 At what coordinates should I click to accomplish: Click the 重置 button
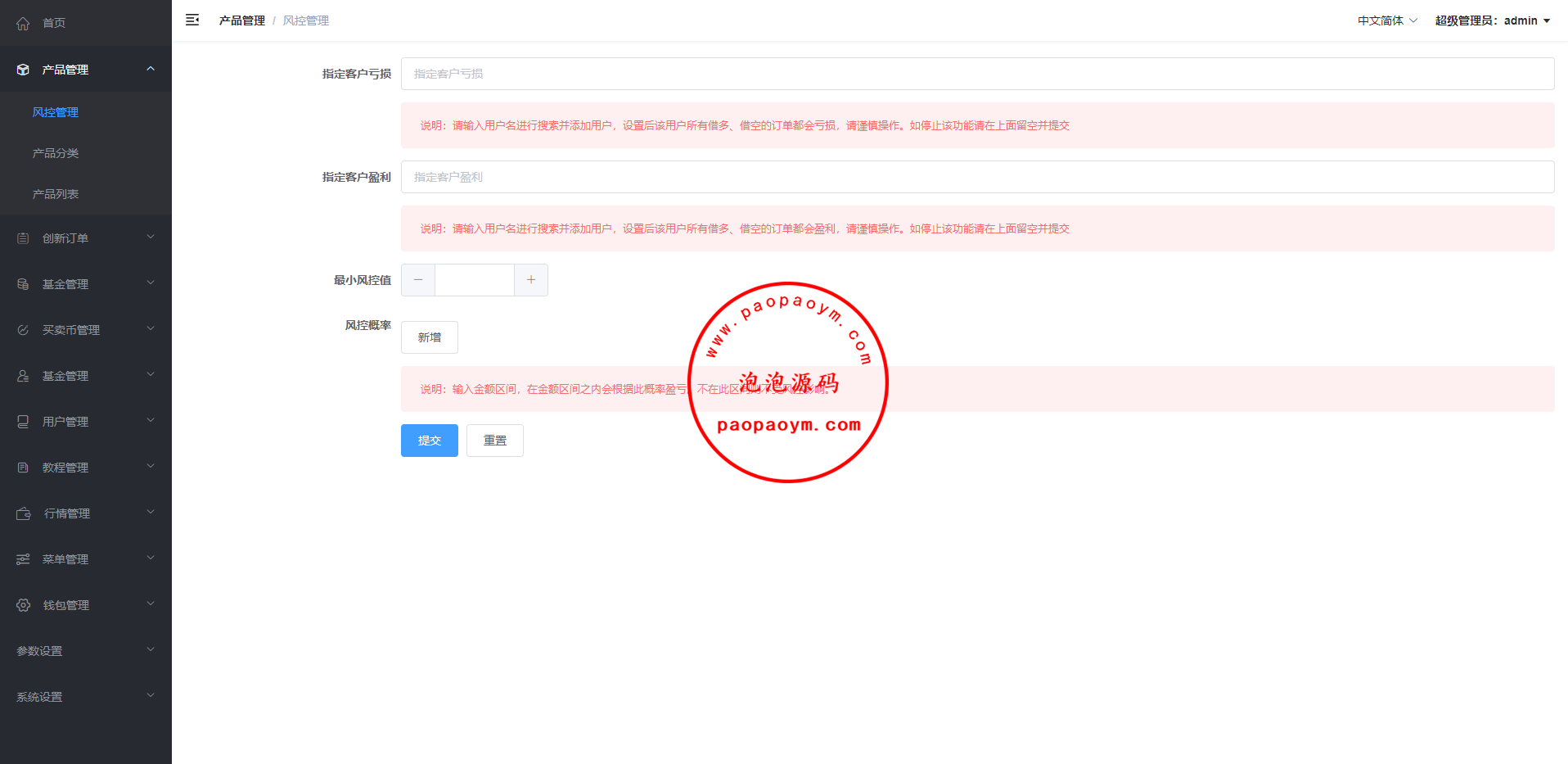click(494, 441)
